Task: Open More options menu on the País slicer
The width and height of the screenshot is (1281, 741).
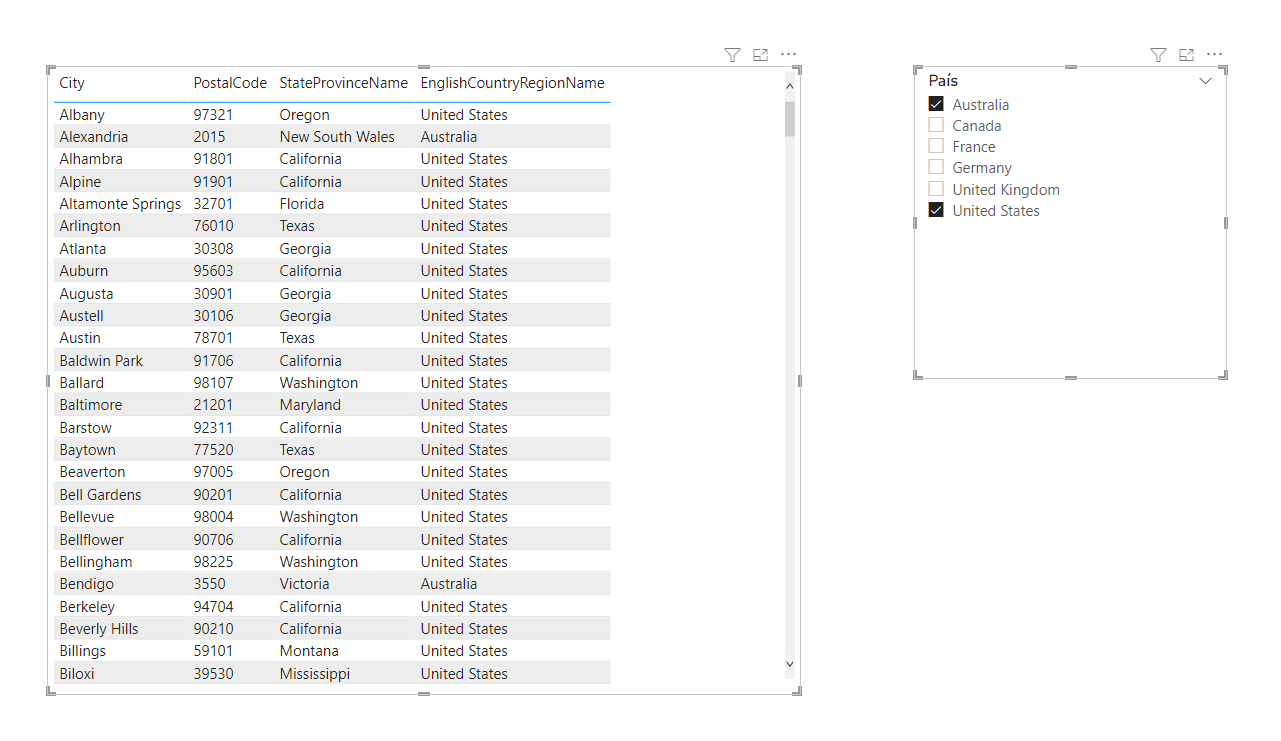Action: pos(1214,55)
